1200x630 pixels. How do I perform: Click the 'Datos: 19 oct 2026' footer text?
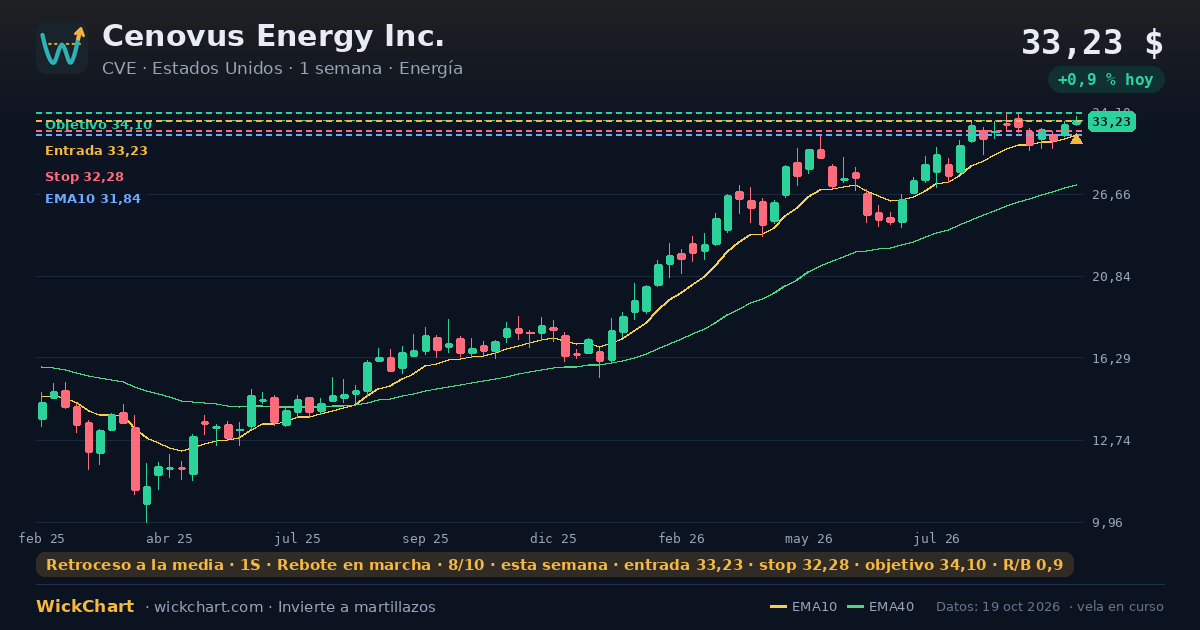[x=998, y=607]
